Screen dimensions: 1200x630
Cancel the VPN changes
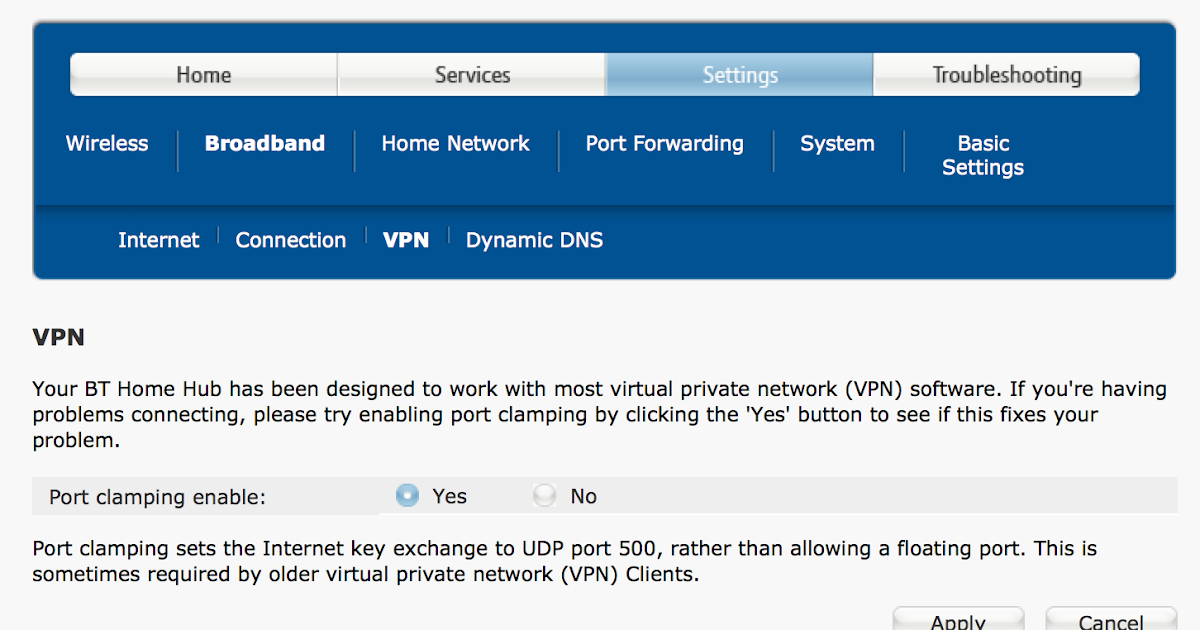[1110, 620]
